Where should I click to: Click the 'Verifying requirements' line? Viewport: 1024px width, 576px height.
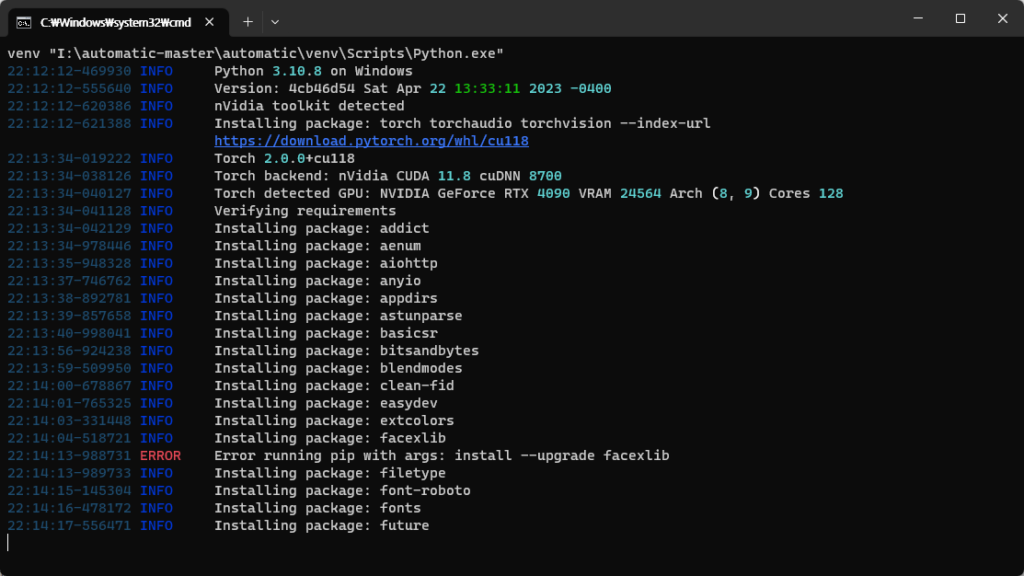[305, 211]
